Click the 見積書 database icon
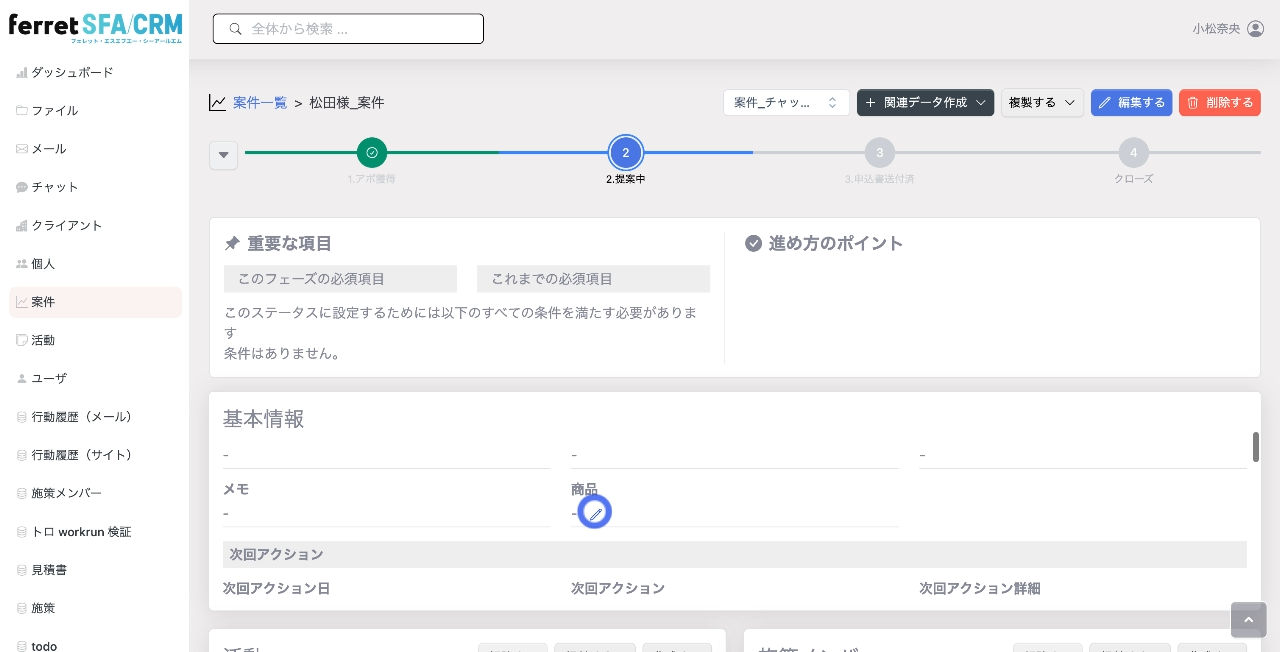Viewport: 1280px width, 652px height. [22, 570]
